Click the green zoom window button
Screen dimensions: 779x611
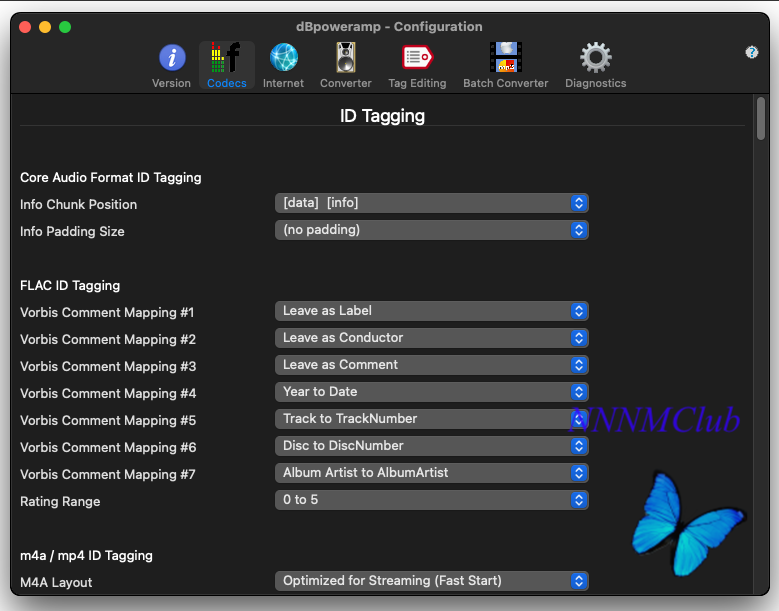click(x=65, y=27)
